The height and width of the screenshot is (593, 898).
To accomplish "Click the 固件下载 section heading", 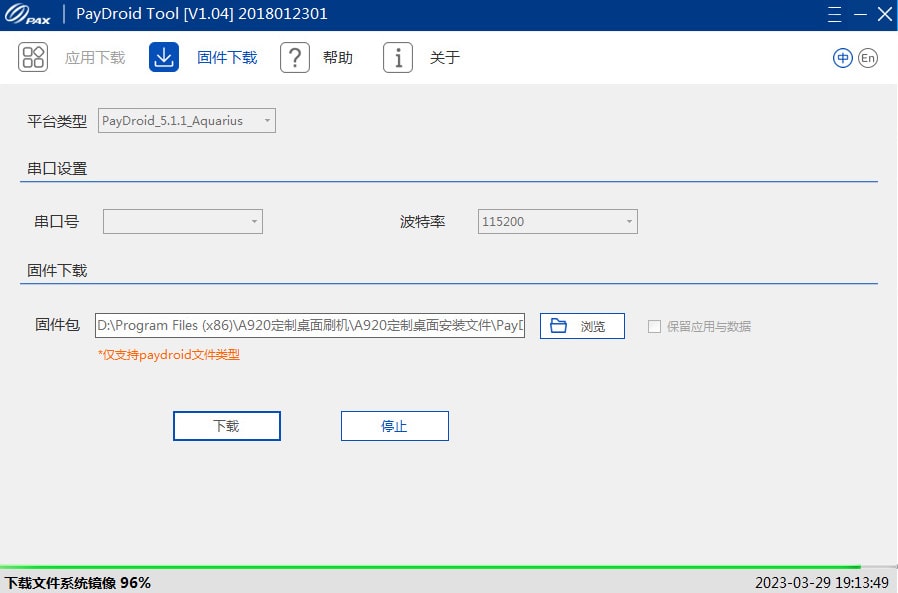I will coord(57,270).
